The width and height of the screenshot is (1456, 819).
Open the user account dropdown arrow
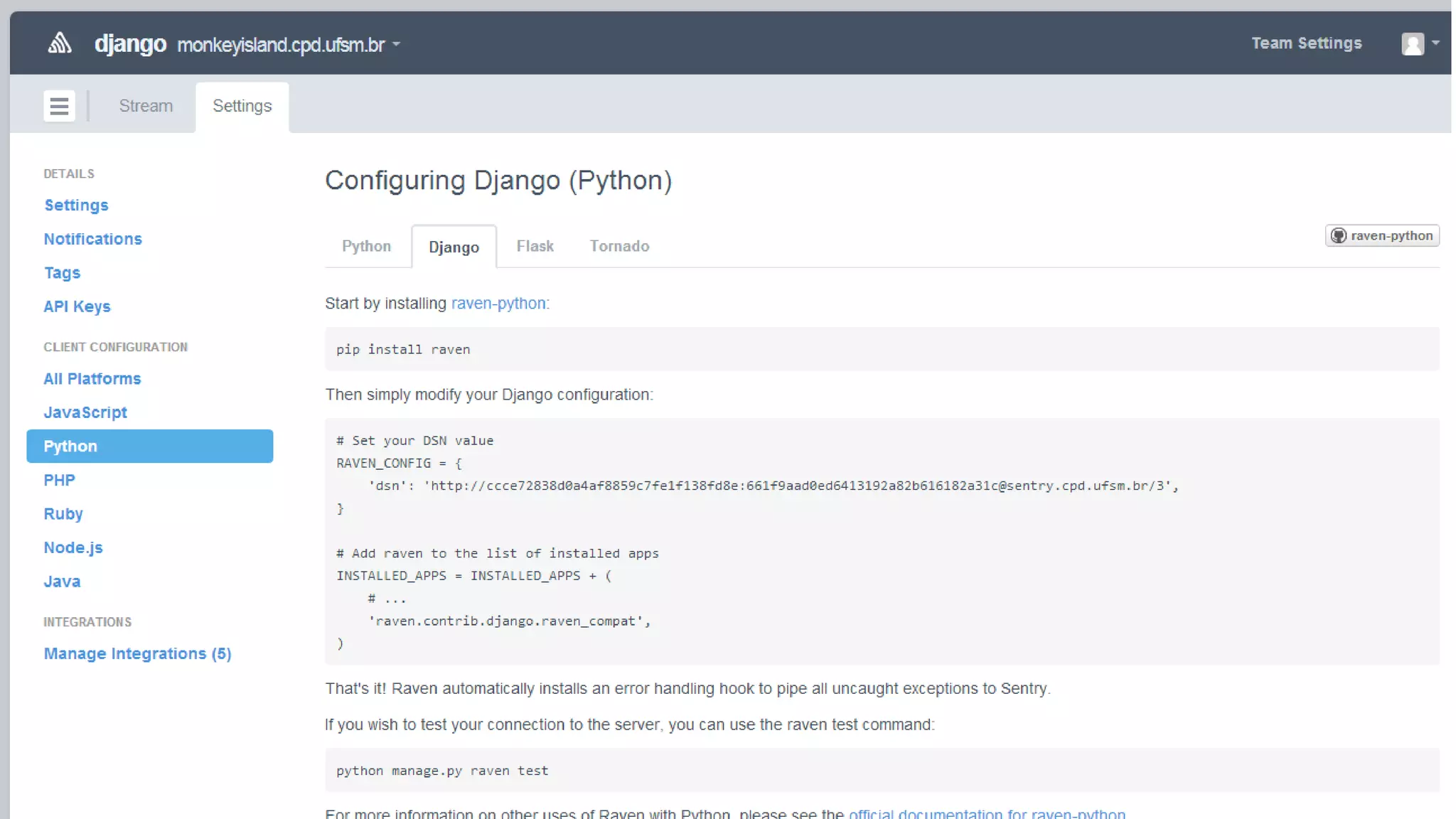pos(1435,43)
